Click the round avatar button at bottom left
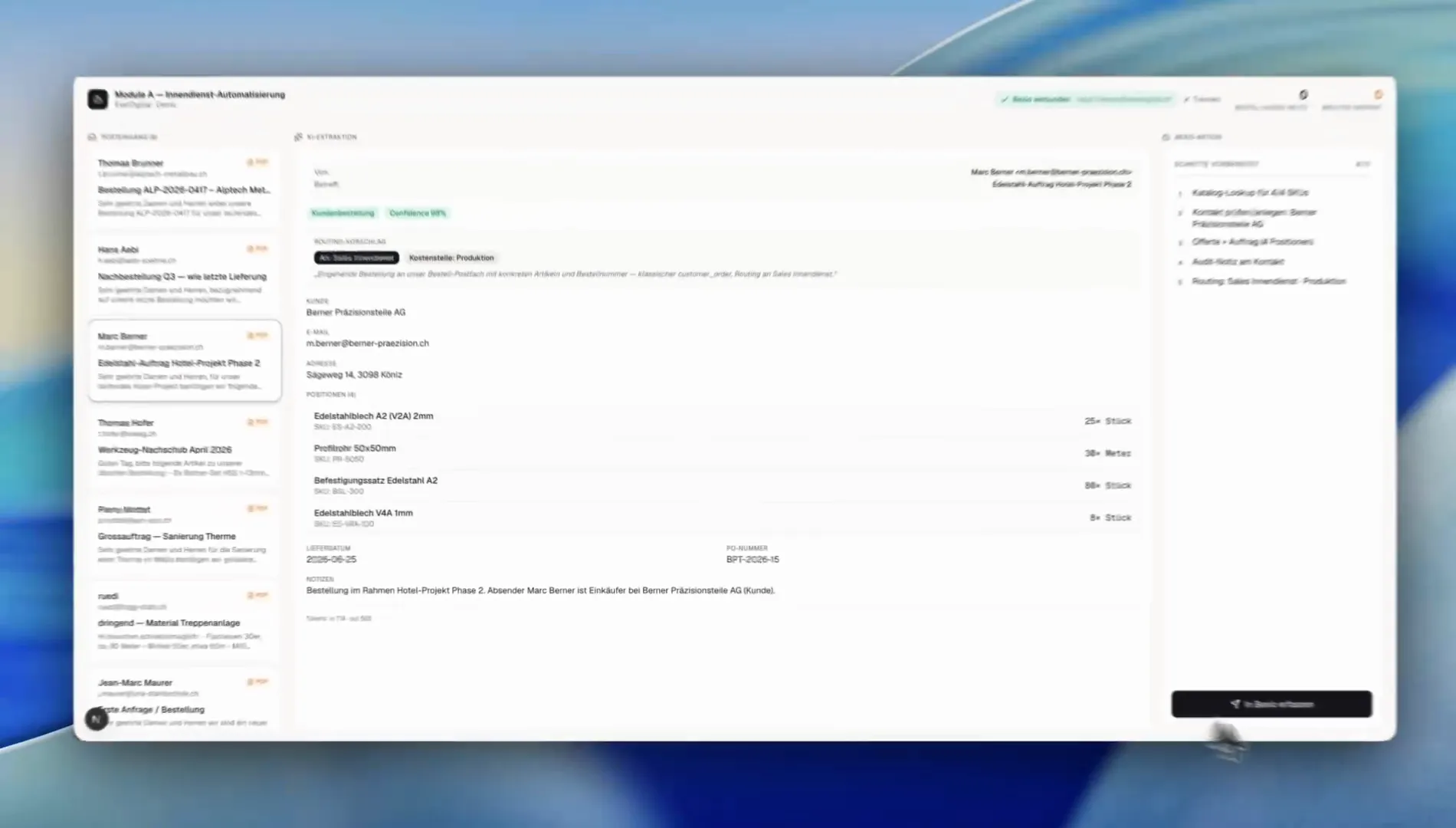 pyautogui.click(x=96, y=719)
